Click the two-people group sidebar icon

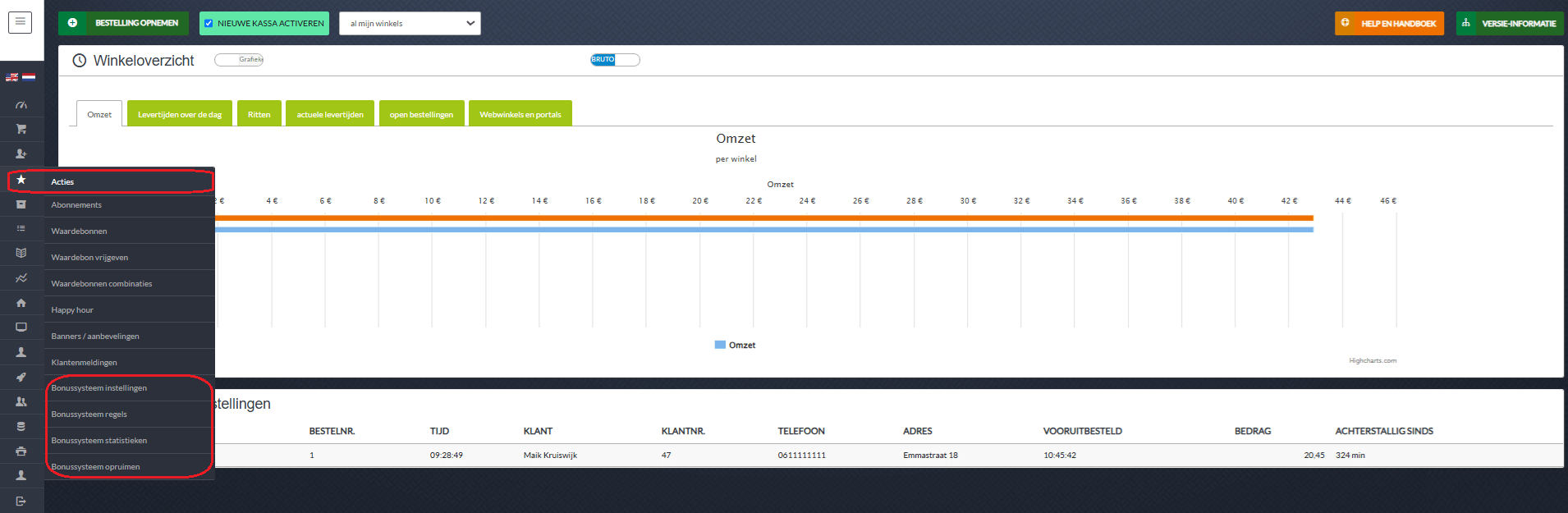[x=21, y=402]
